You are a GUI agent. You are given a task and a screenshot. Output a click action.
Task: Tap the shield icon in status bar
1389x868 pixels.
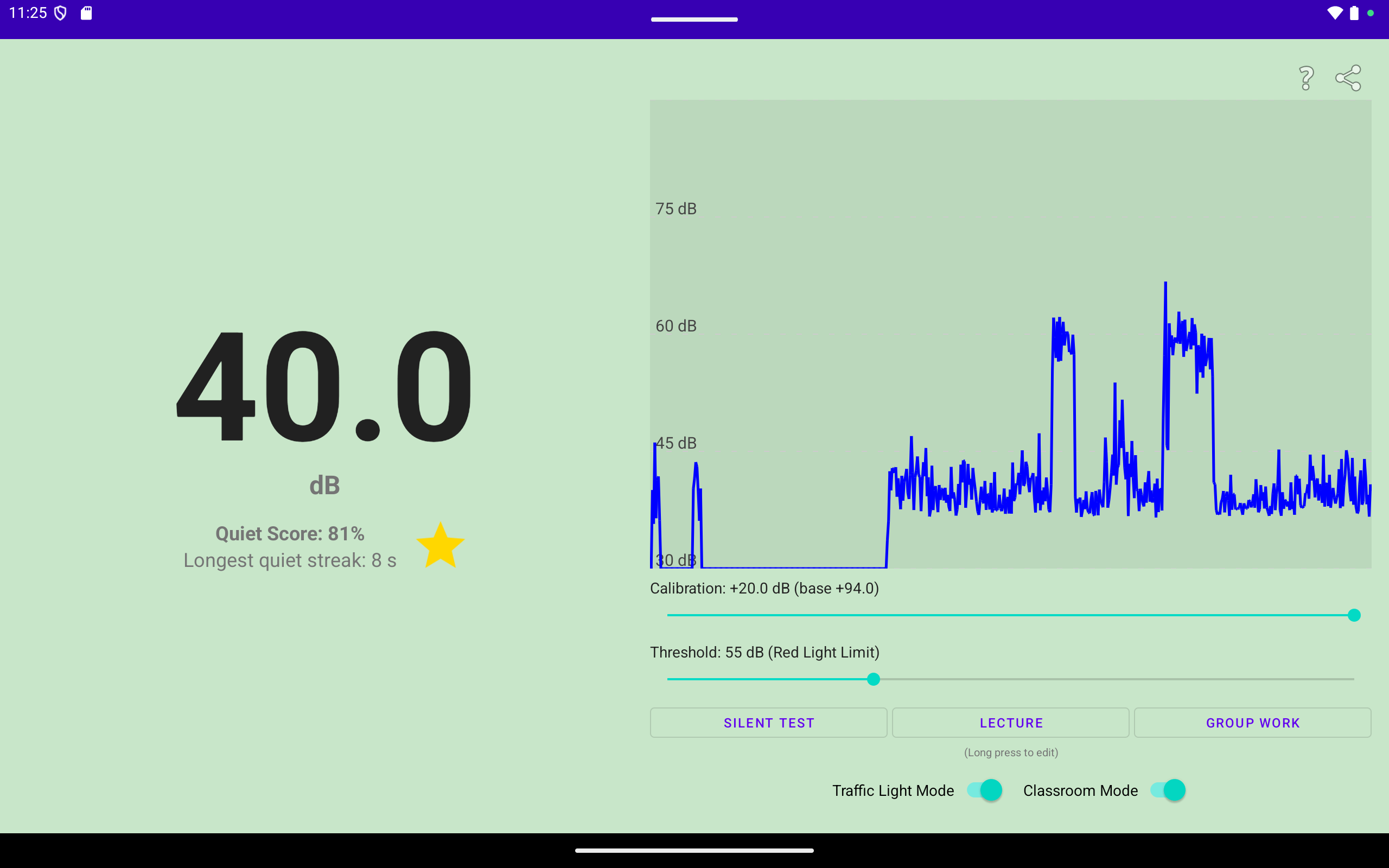pos(60,13)
